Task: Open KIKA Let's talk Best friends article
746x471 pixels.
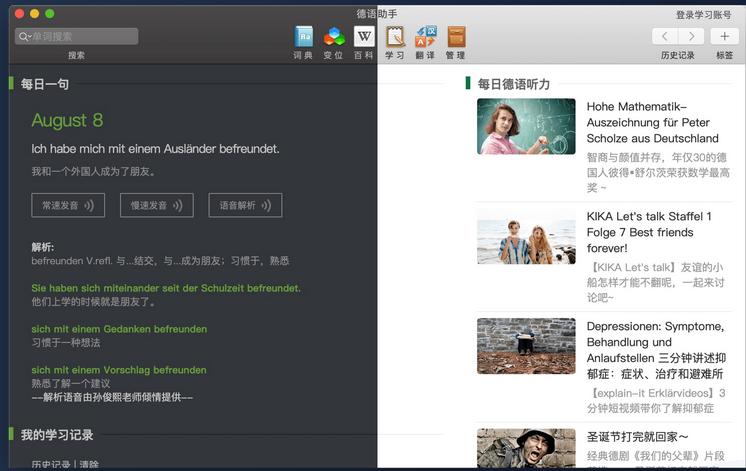Action: (649, 232)
